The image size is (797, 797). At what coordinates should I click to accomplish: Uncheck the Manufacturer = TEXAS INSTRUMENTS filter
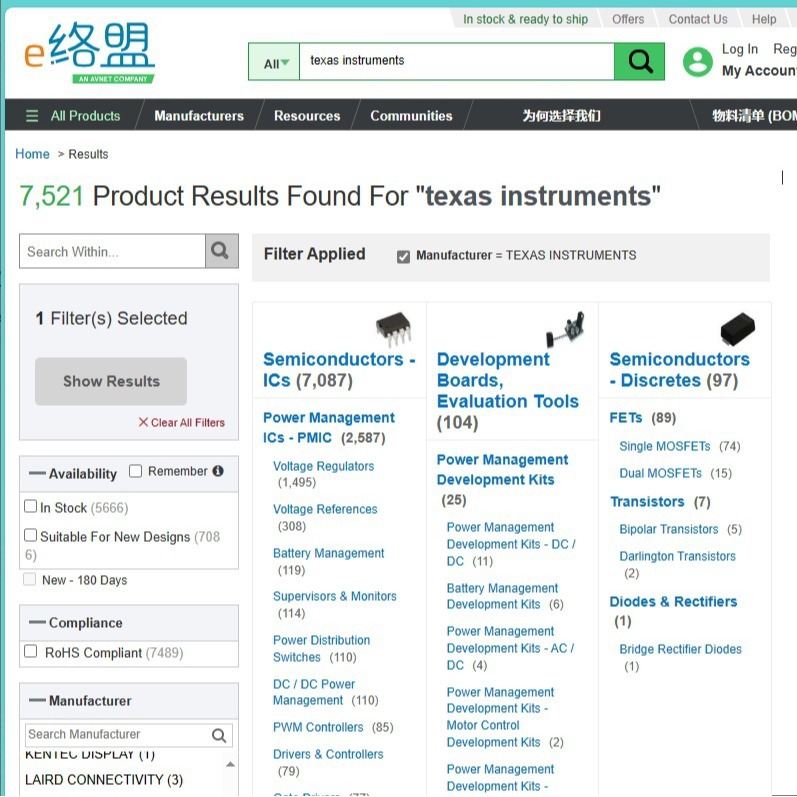404,257
